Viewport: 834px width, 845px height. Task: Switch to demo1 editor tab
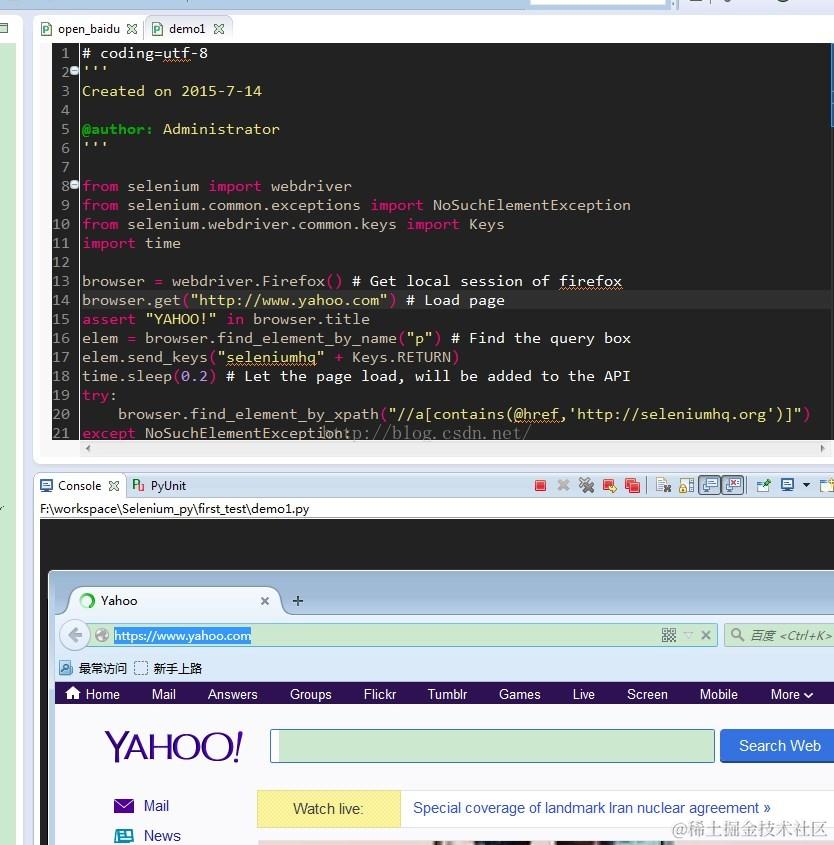coord(187,29)
